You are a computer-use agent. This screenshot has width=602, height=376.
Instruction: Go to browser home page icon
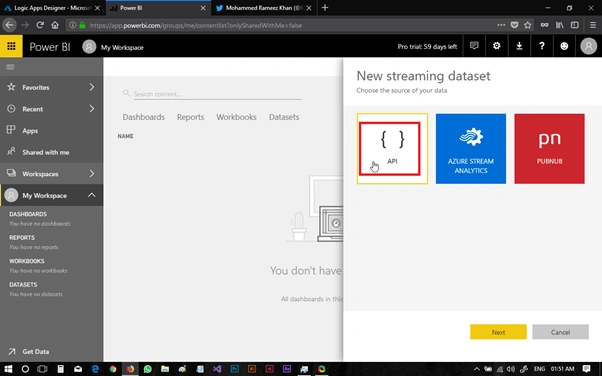point(55,25)
